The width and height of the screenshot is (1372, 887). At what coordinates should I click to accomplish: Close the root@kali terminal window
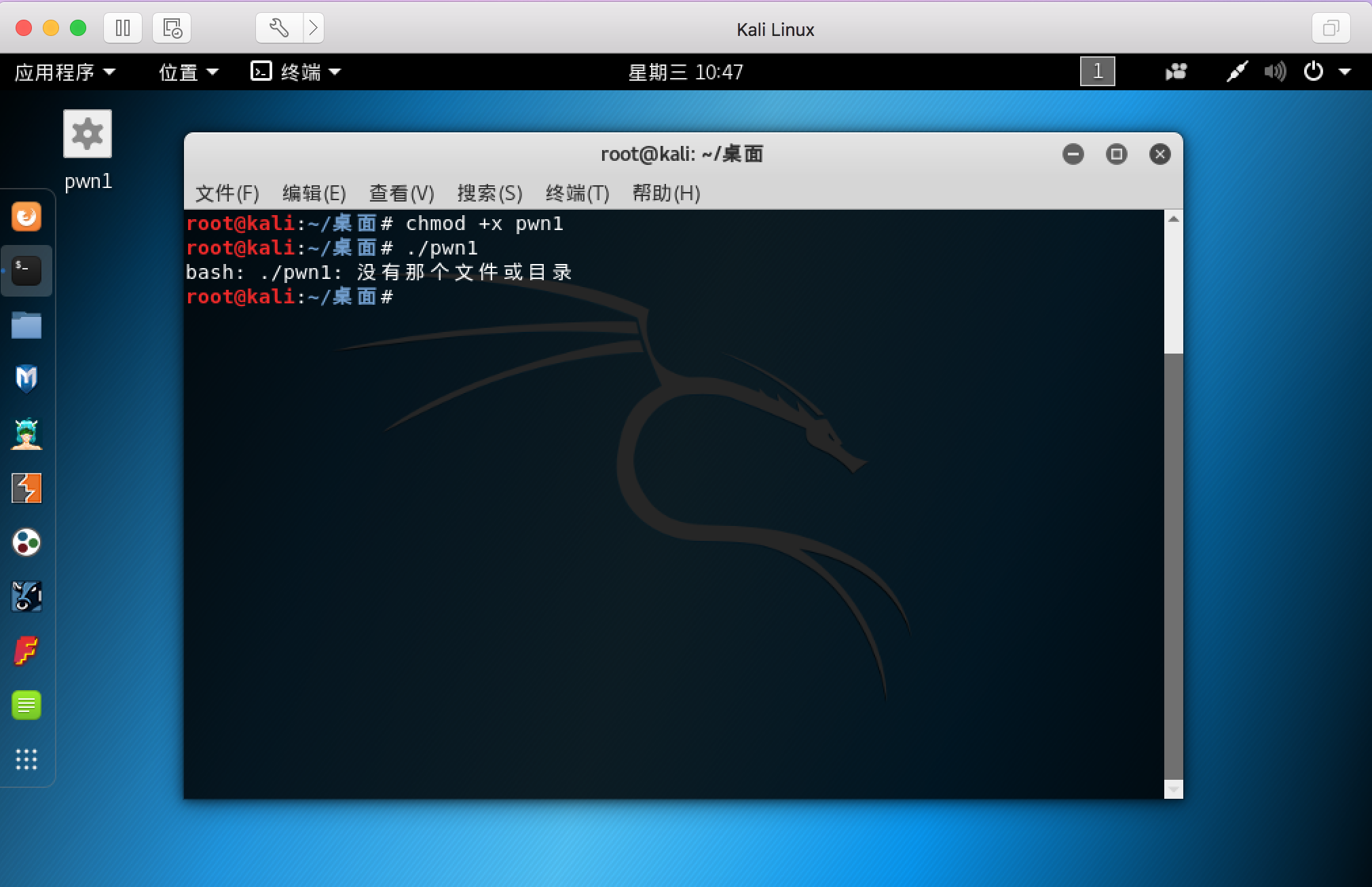tap(1160, 154)
